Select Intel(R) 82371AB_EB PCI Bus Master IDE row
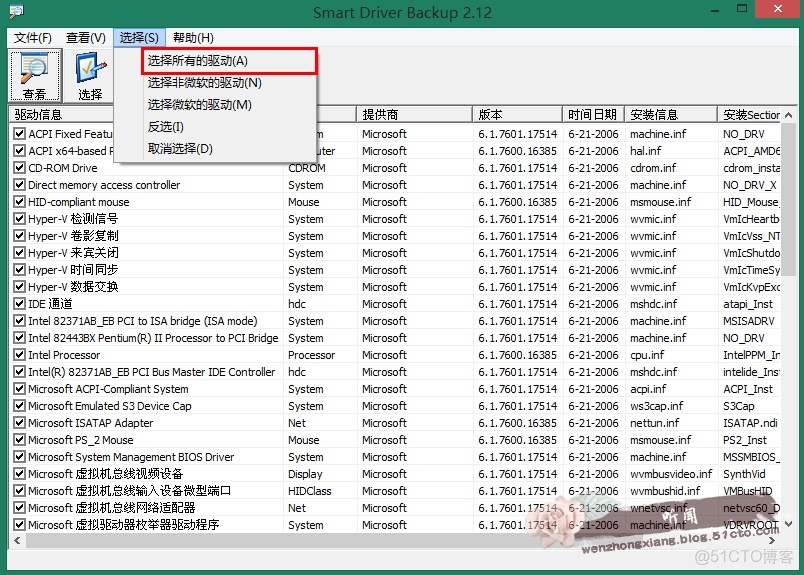 pyautogui.click(x=395, y=372)
